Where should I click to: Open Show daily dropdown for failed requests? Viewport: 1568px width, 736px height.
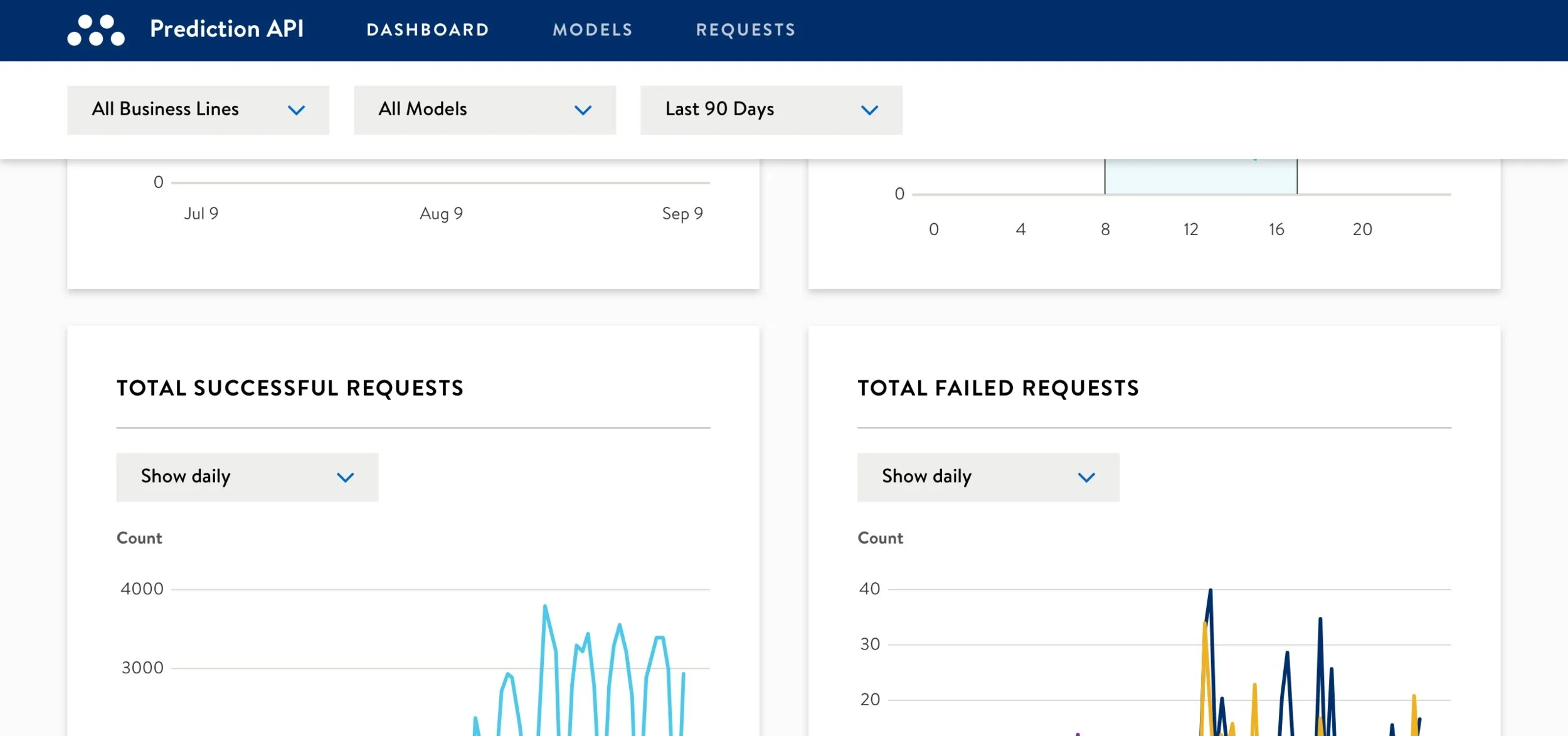click(988, 476)
